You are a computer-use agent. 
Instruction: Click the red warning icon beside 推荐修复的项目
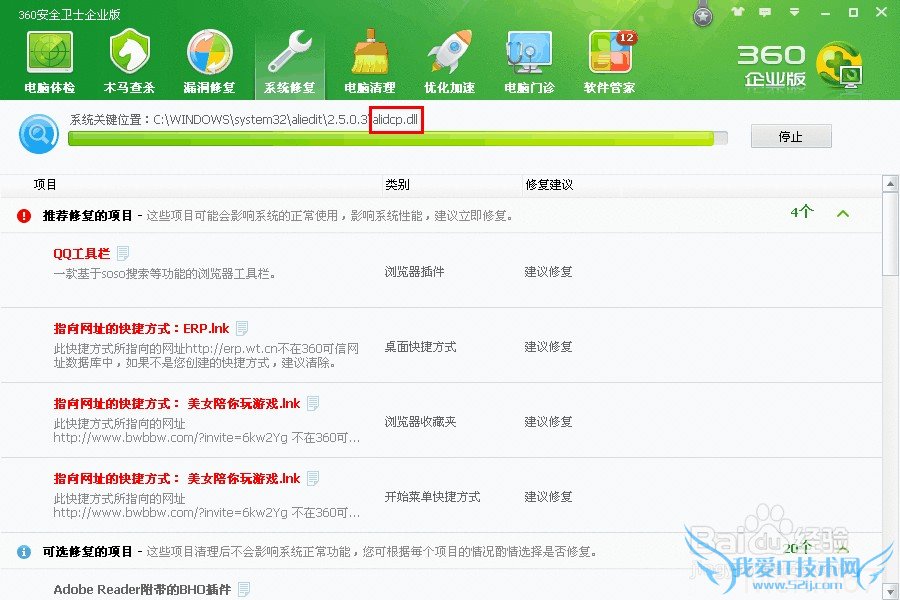[x=24, y=216]
